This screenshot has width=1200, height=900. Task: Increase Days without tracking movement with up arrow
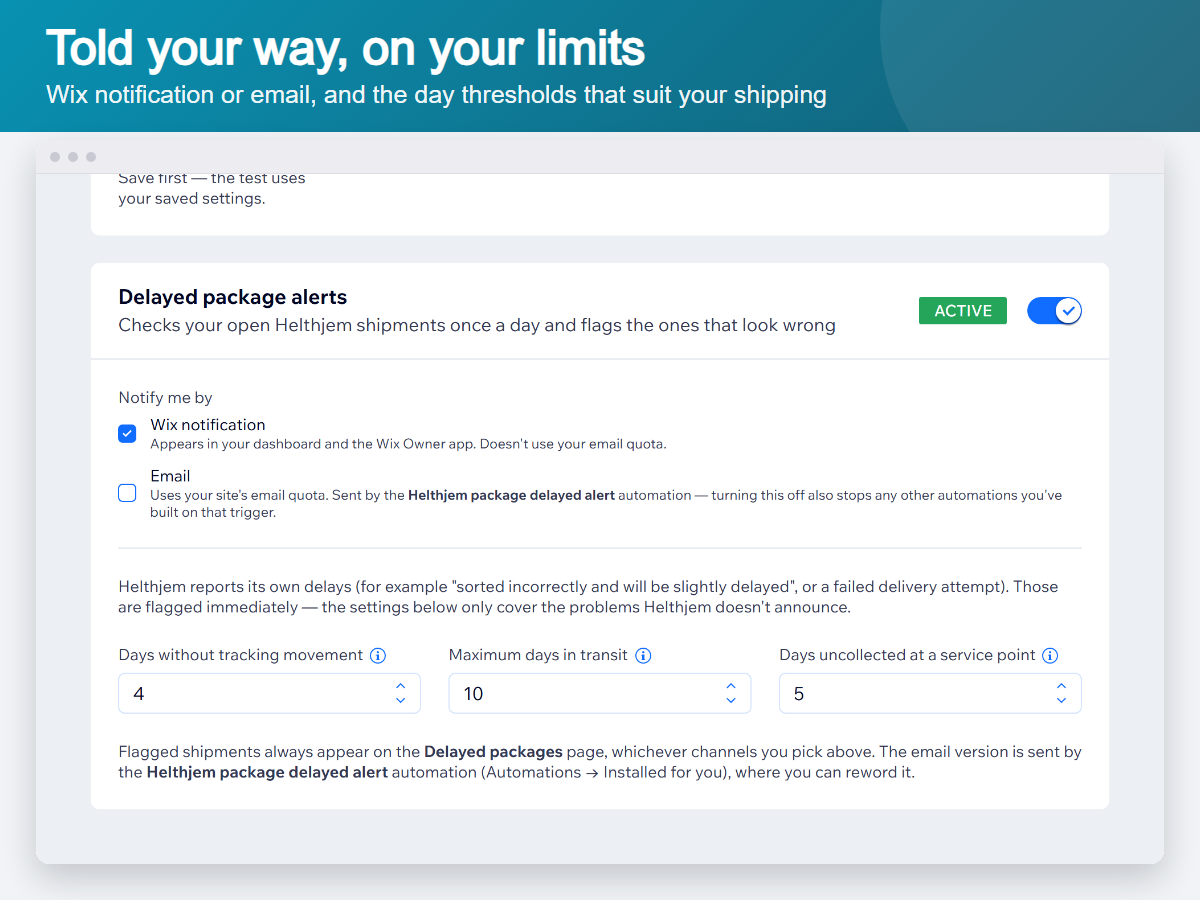(400, 686)
